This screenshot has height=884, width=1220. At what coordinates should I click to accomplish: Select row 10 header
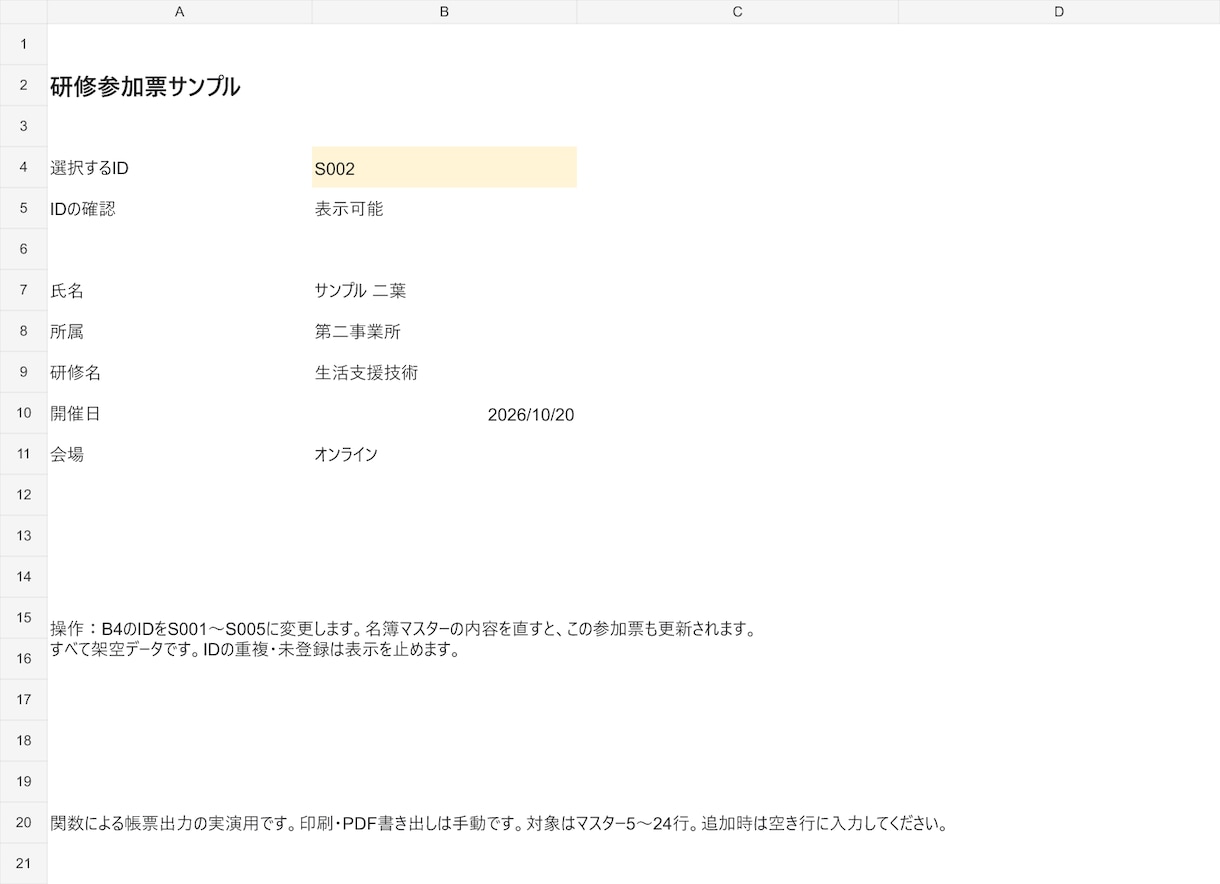click(23, 413)
